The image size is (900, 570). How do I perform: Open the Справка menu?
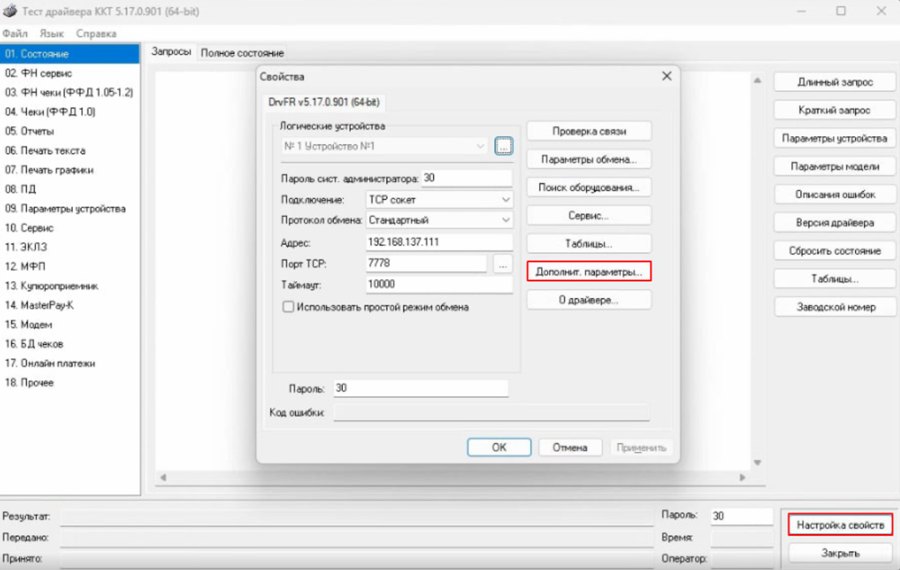click(x=96, y=33)
